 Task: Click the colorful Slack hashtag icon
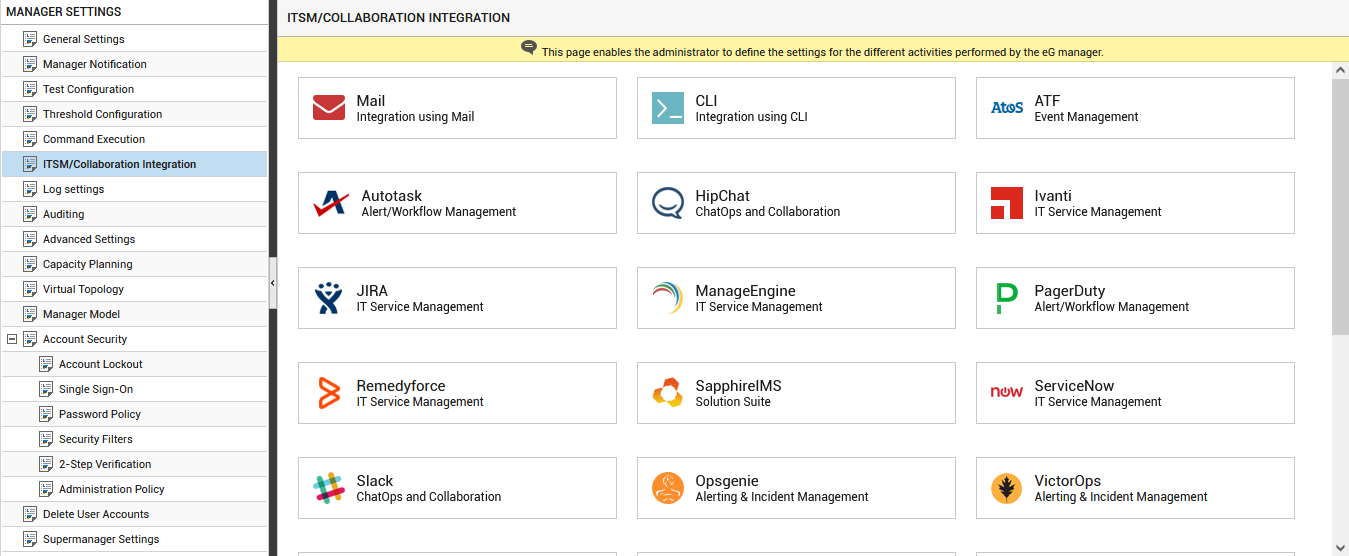(x=329, y=488)
